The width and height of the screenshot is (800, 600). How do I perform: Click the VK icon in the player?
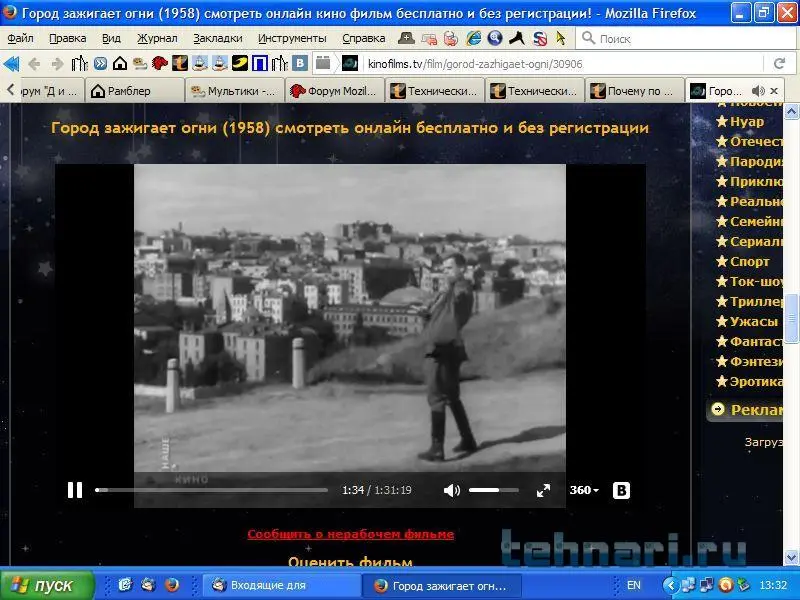(621, 490)
